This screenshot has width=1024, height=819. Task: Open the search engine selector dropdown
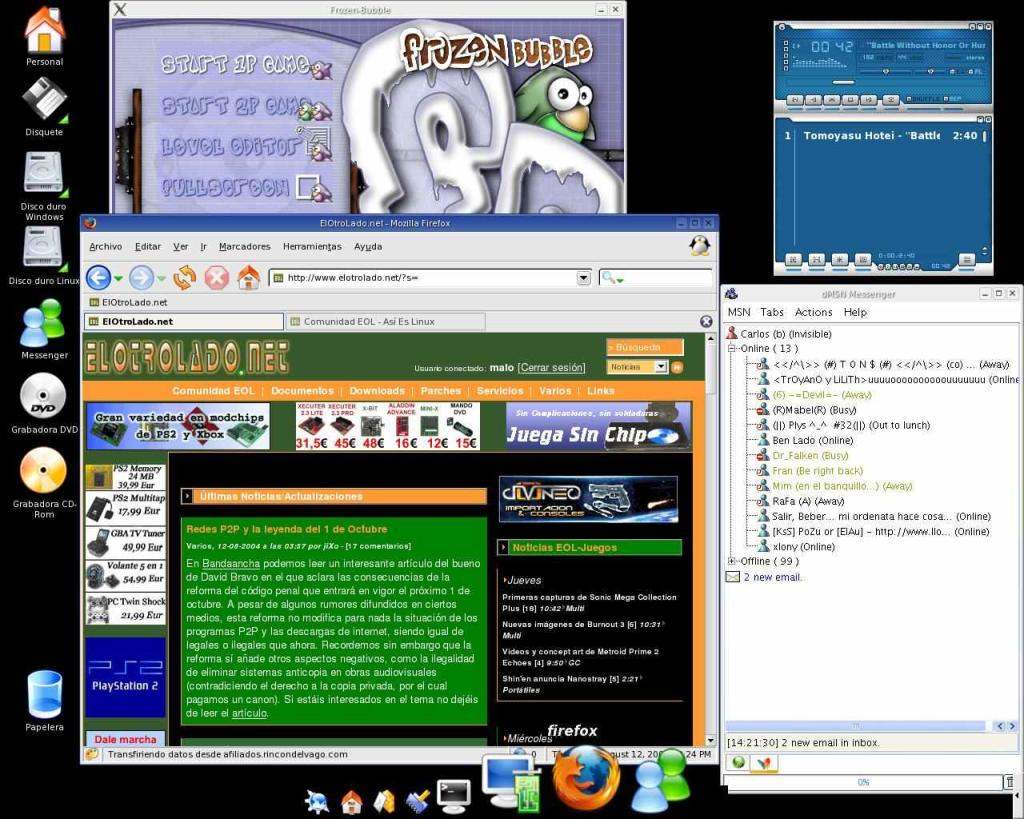pos(613,278)
